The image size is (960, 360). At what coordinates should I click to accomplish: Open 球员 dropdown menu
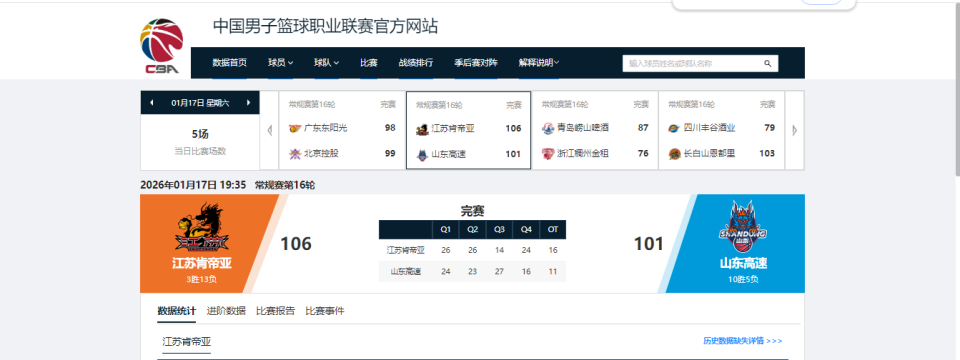click(280, 62)
